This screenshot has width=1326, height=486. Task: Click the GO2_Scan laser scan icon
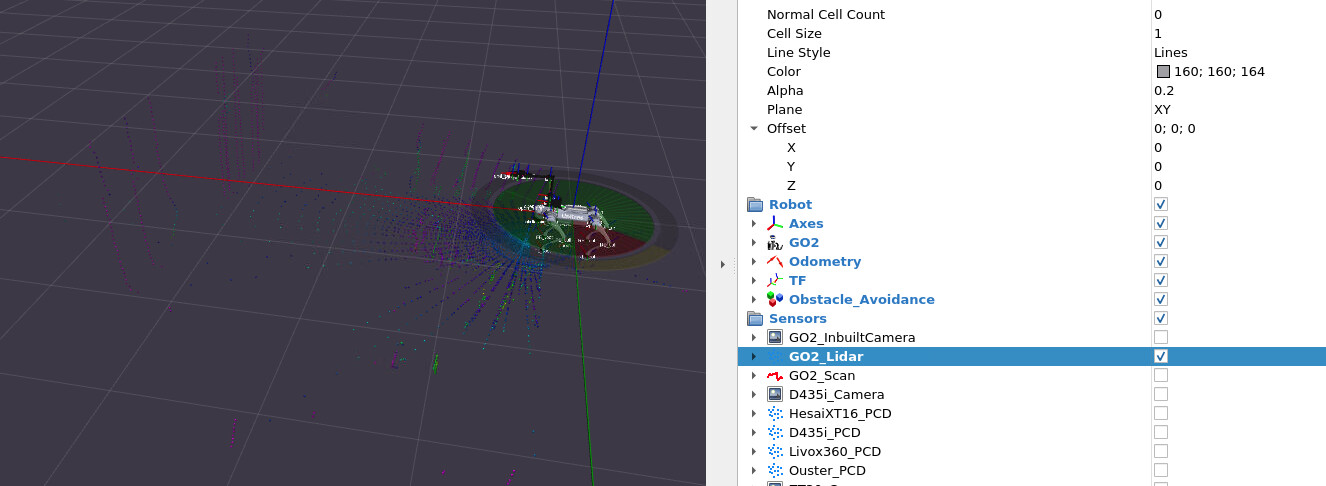point(775,376)
